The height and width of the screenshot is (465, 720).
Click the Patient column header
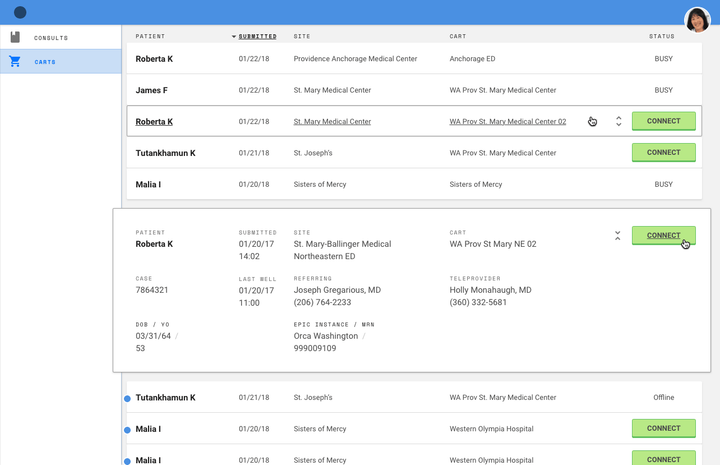tap(150, 36)
